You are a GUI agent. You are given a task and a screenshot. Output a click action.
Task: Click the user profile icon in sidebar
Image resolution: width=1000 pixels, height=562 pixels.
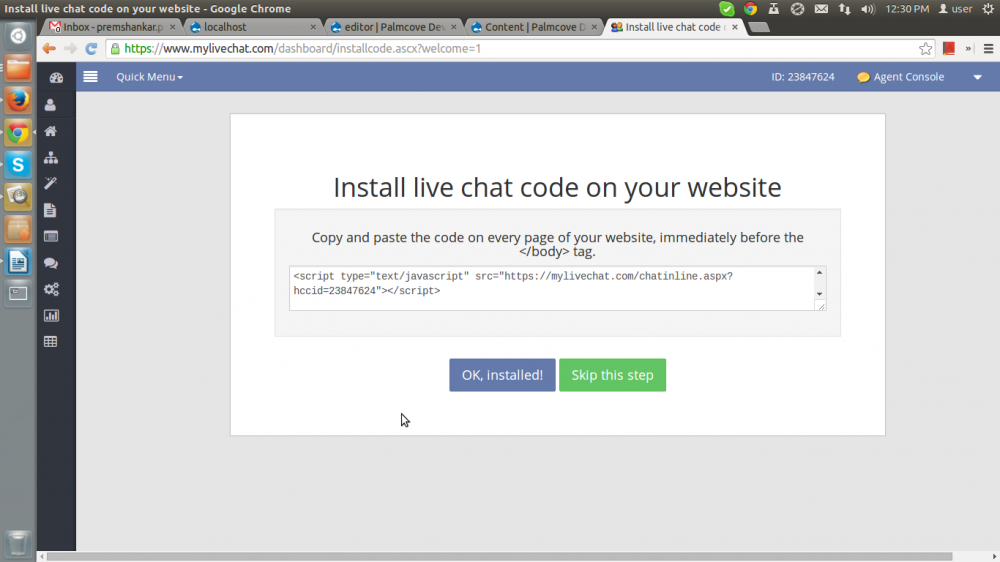click(x=50, y=104)
